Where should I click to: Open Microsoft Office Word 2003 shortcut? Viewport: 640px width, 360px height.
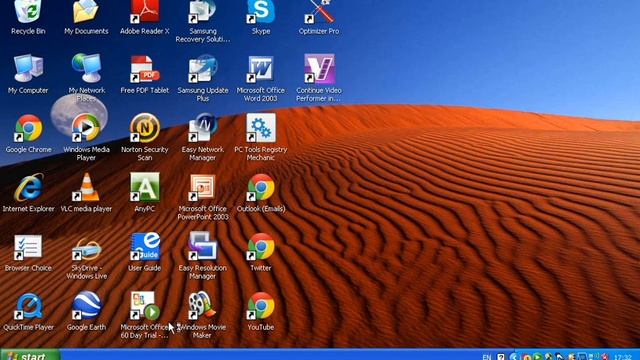click(x=261, y=69)
